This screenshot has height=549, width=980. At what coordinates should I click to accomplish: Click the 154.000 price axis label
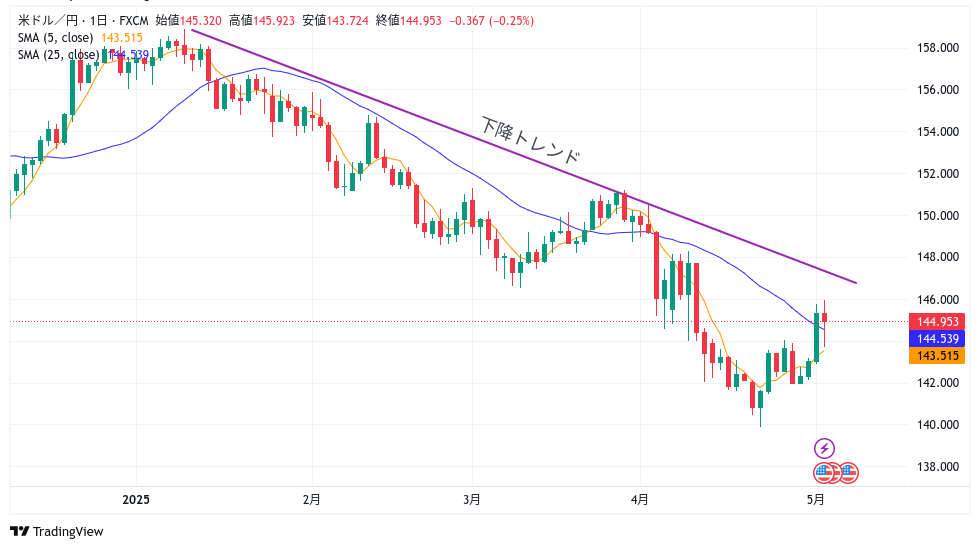[x=938, y=132]
